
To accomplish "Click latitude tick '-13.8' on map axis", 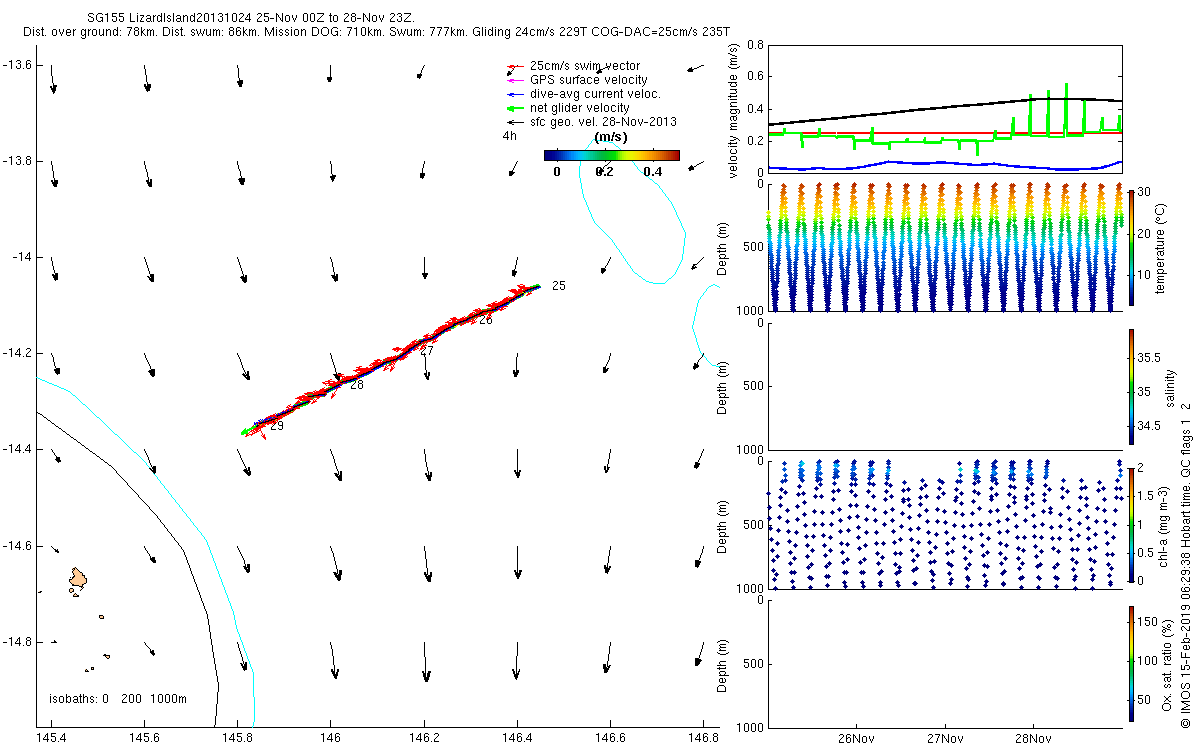I will pos(17,161).
